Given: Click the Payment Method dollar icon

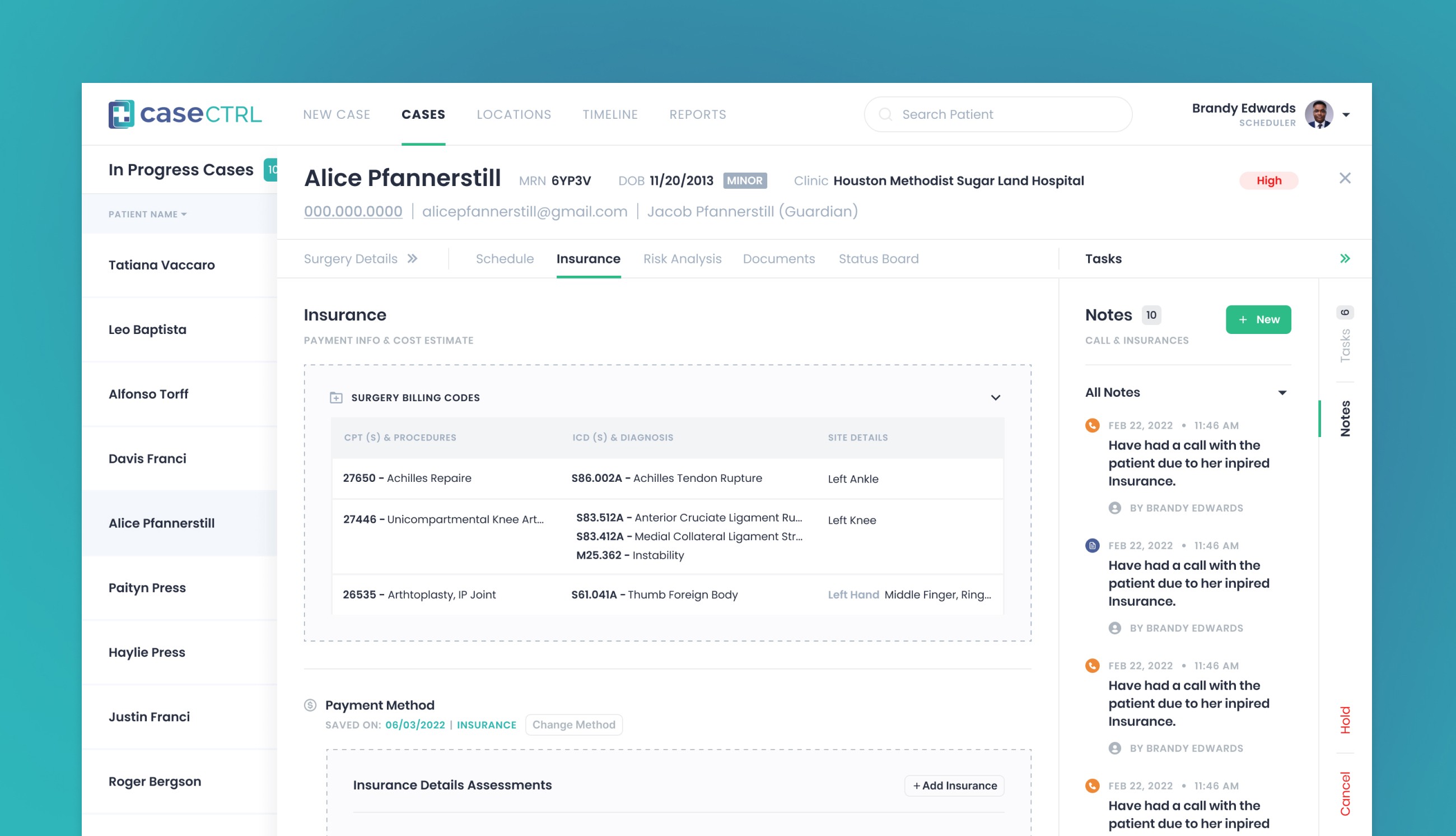Looking at the screenshot, I should point(310,705).
